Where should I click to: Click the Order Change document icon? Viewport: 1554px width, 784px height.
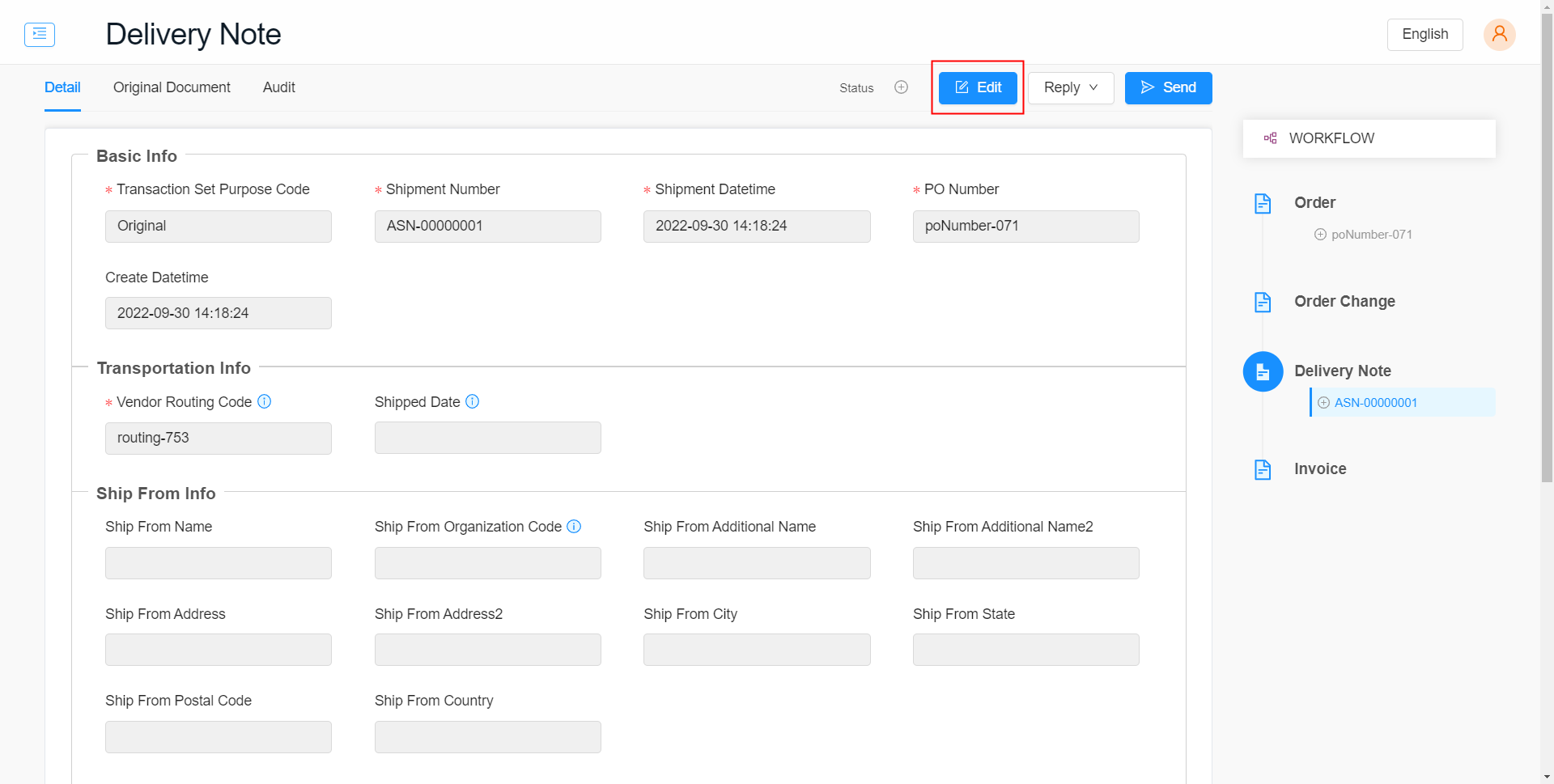(x=1263, y=302)
